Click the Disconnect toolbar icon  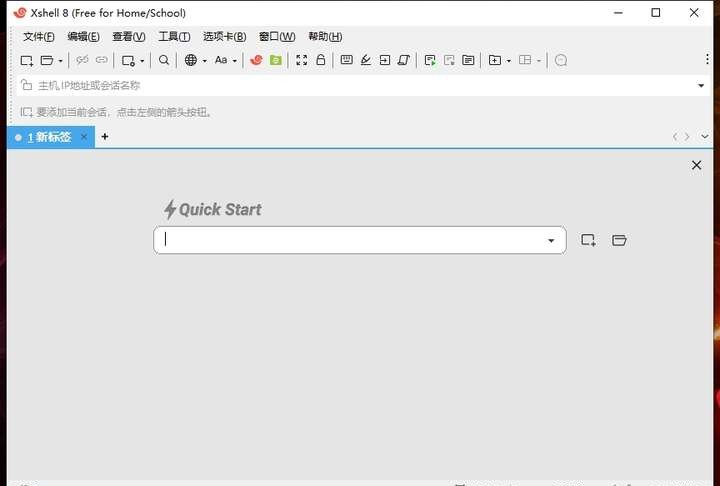82,60
